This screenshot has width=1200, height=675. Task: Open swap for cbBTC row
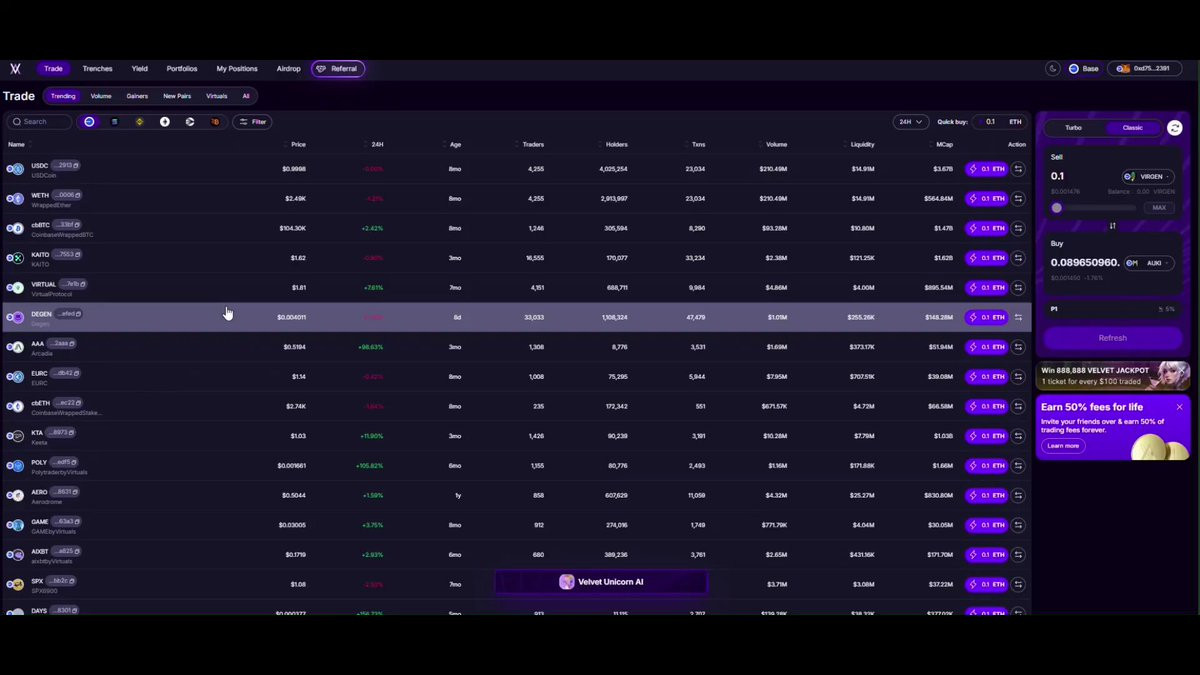1018,228
